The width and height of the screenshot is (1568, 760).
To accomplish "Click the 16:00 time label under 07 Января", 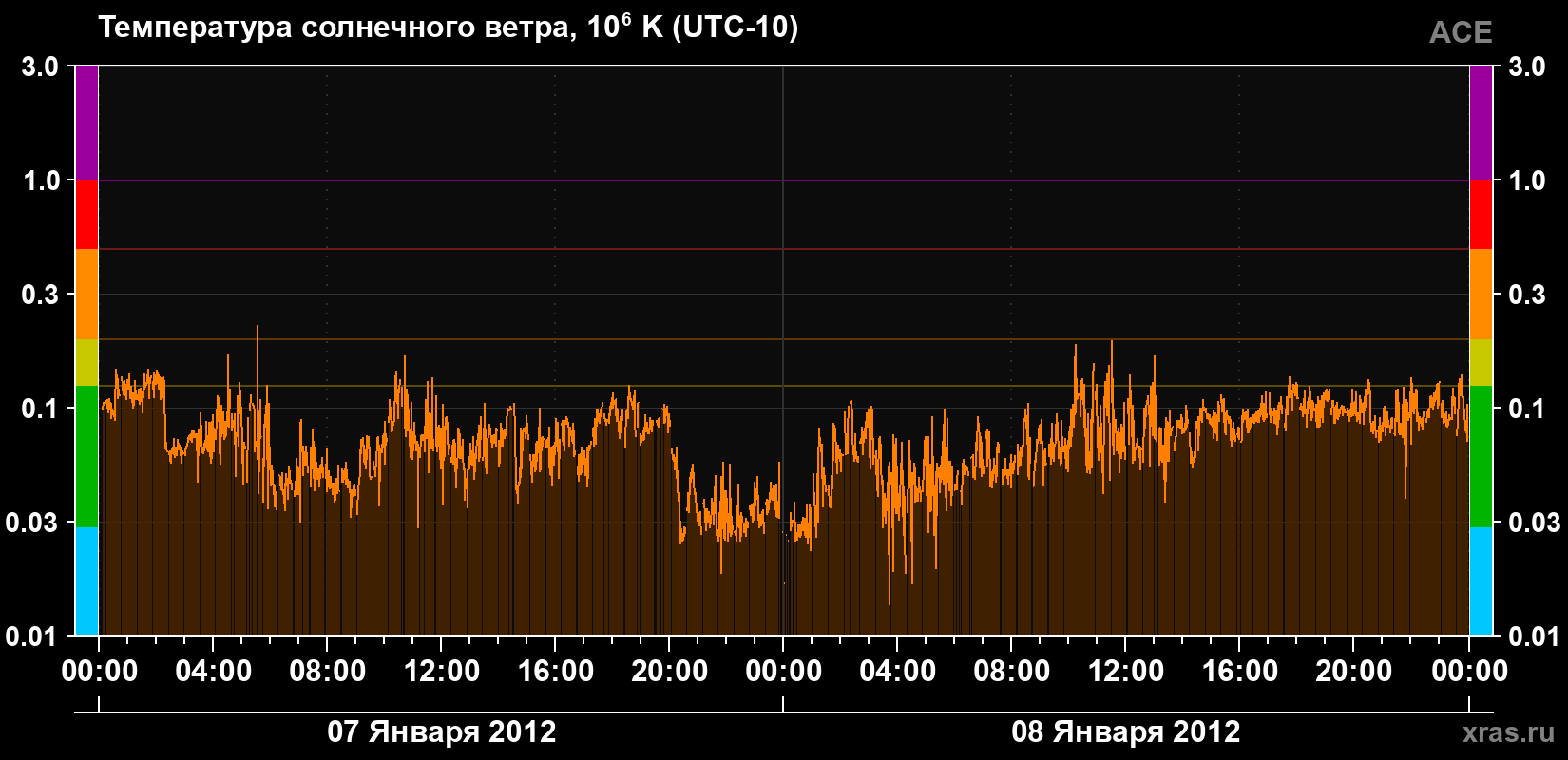I will (x=556, y=671).
